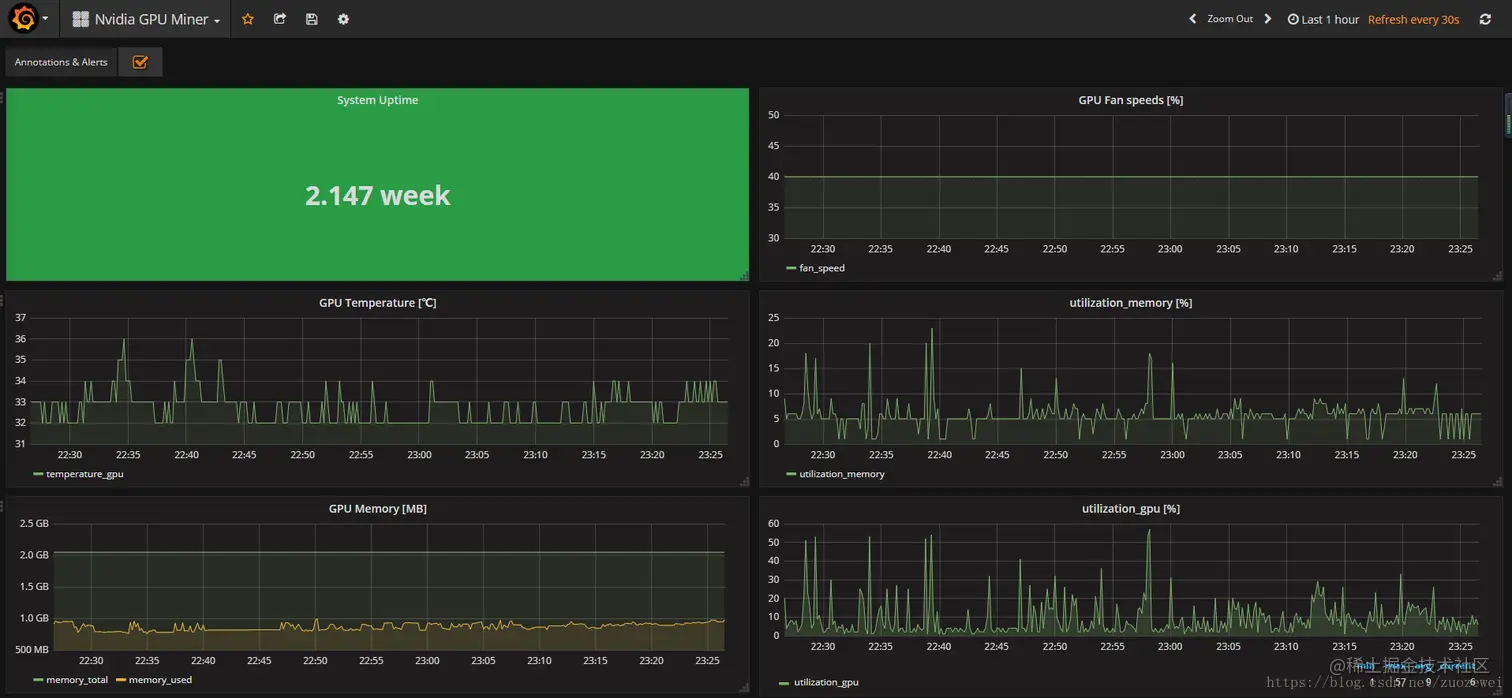Refresh the dashboard with refresh icon

[1485, 19]
